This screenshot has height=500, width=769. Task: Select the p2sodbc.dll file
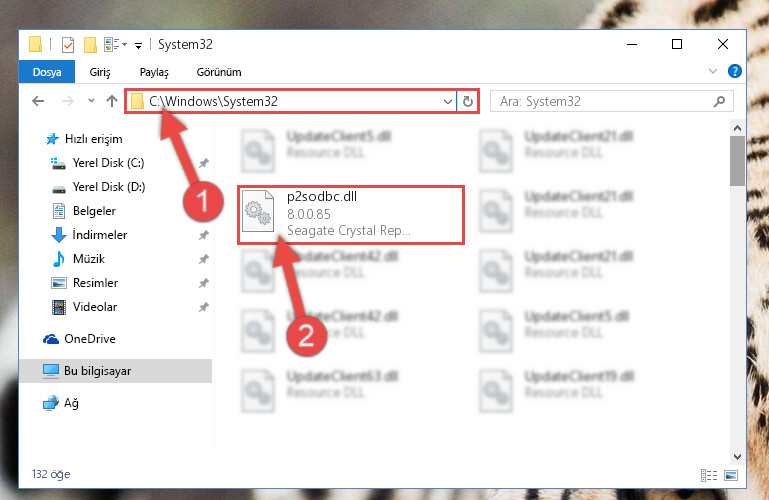350,214
